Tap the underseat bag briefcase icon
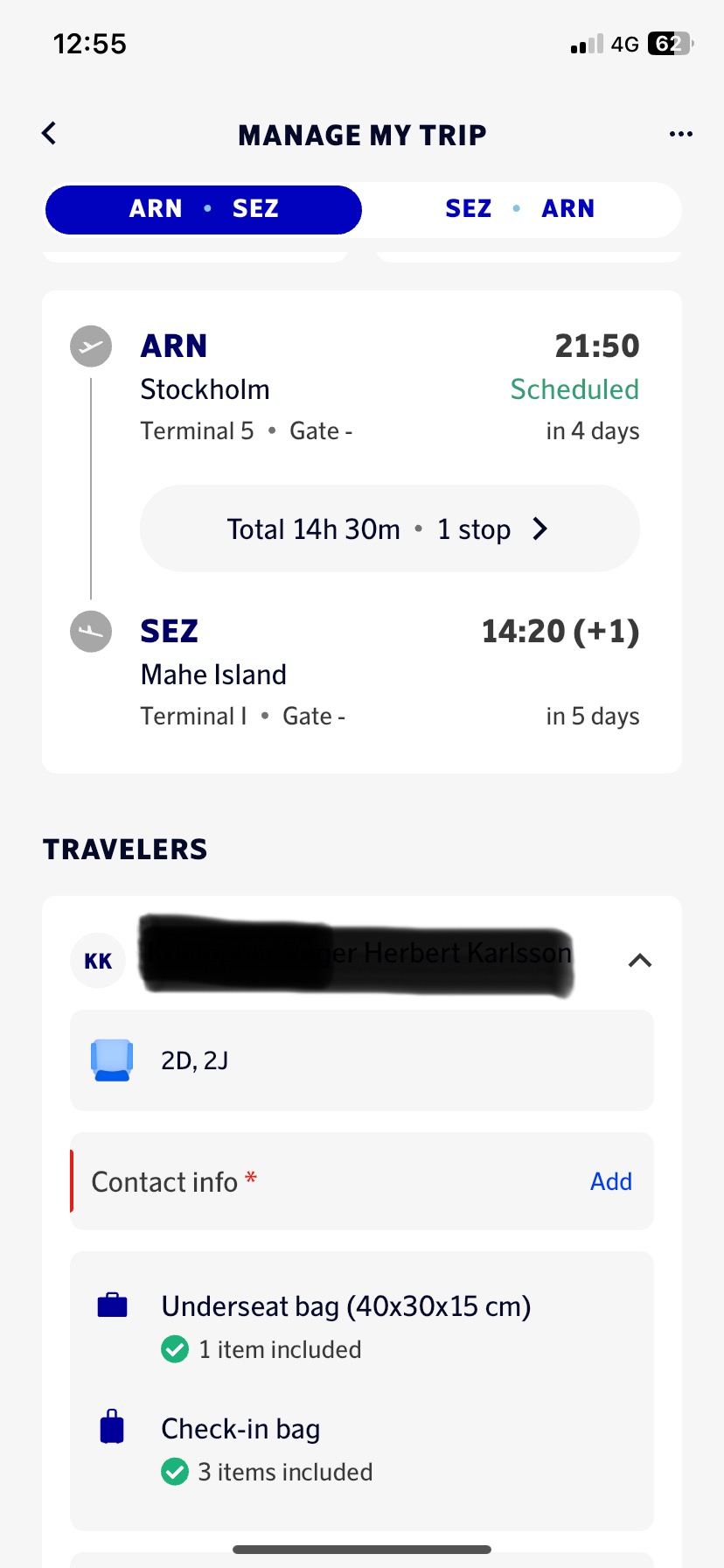Screen dimensions: 724x1568 coord(112,1305)
